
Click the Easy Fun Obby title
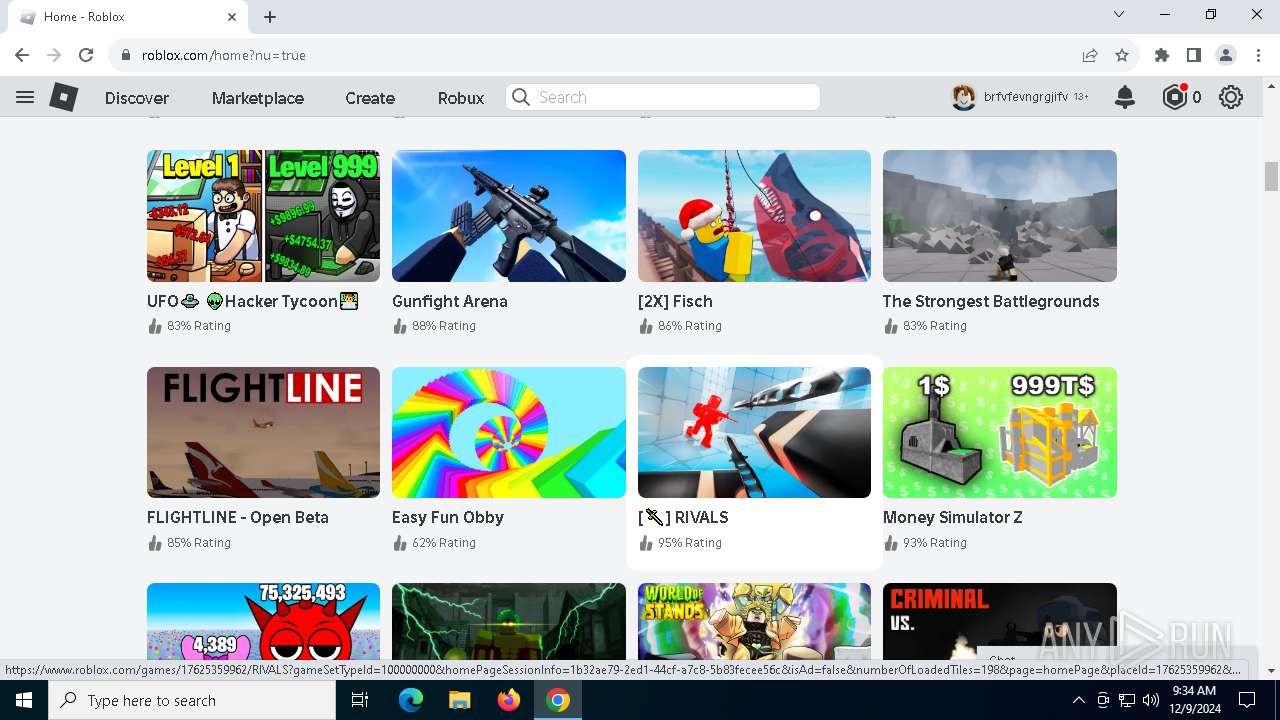[448, 517]
